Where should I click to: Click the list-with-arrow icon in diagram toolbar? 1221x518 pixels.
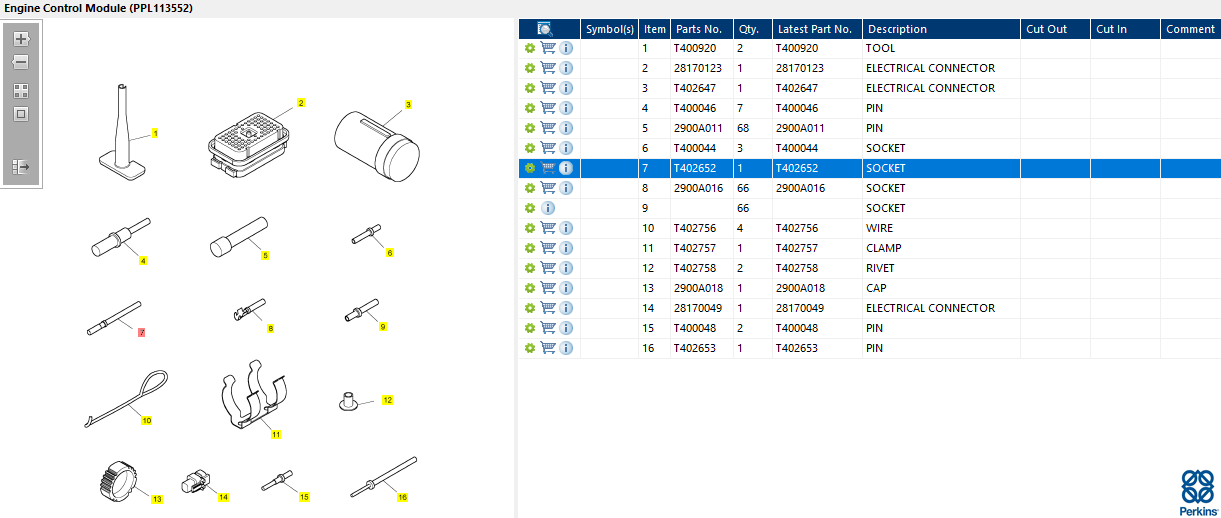21,167
